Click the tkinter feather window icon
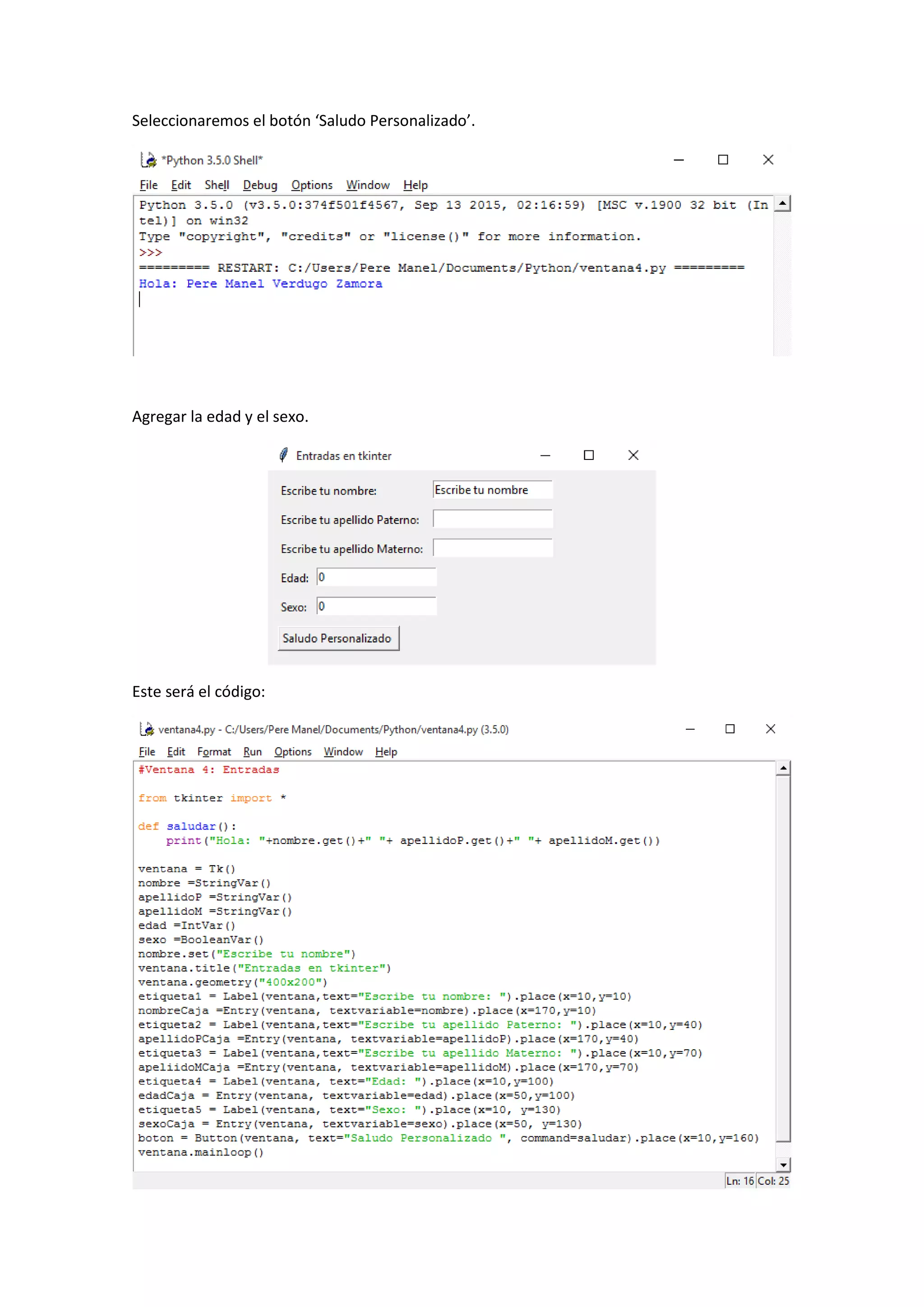 [x=283, y=455]
